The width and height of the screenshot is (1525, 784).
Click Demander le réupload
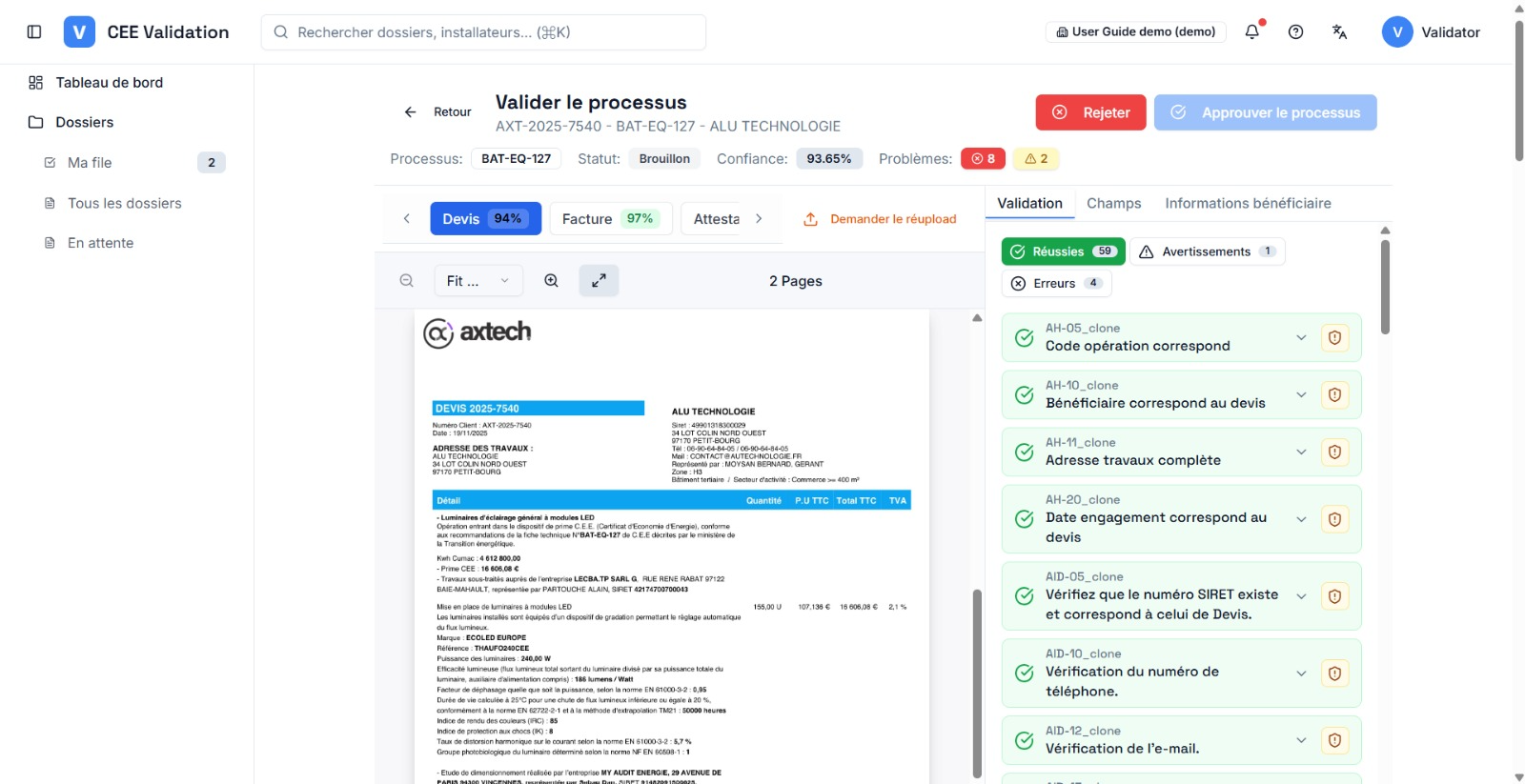[880, 219]
